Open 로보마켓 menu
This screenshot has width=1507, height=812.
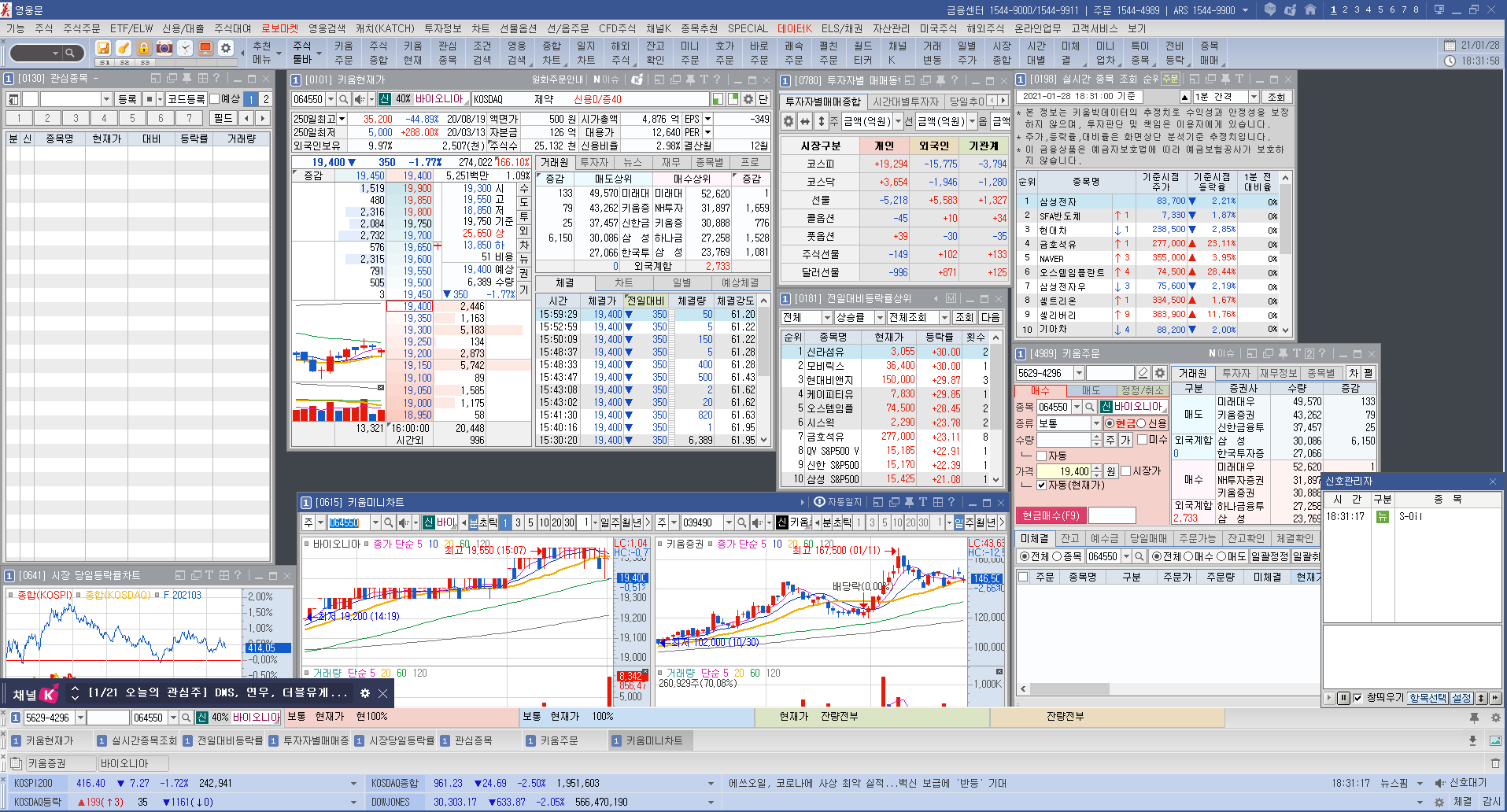coord(279,28)
